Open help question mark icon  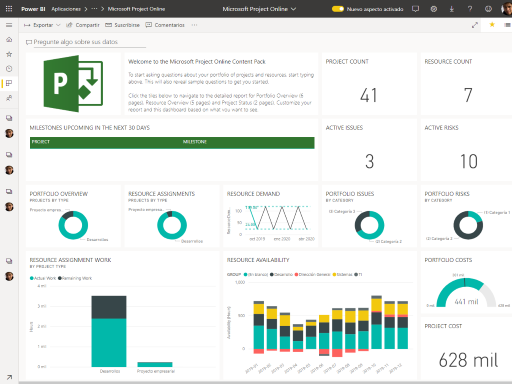(x=470, y=9)
